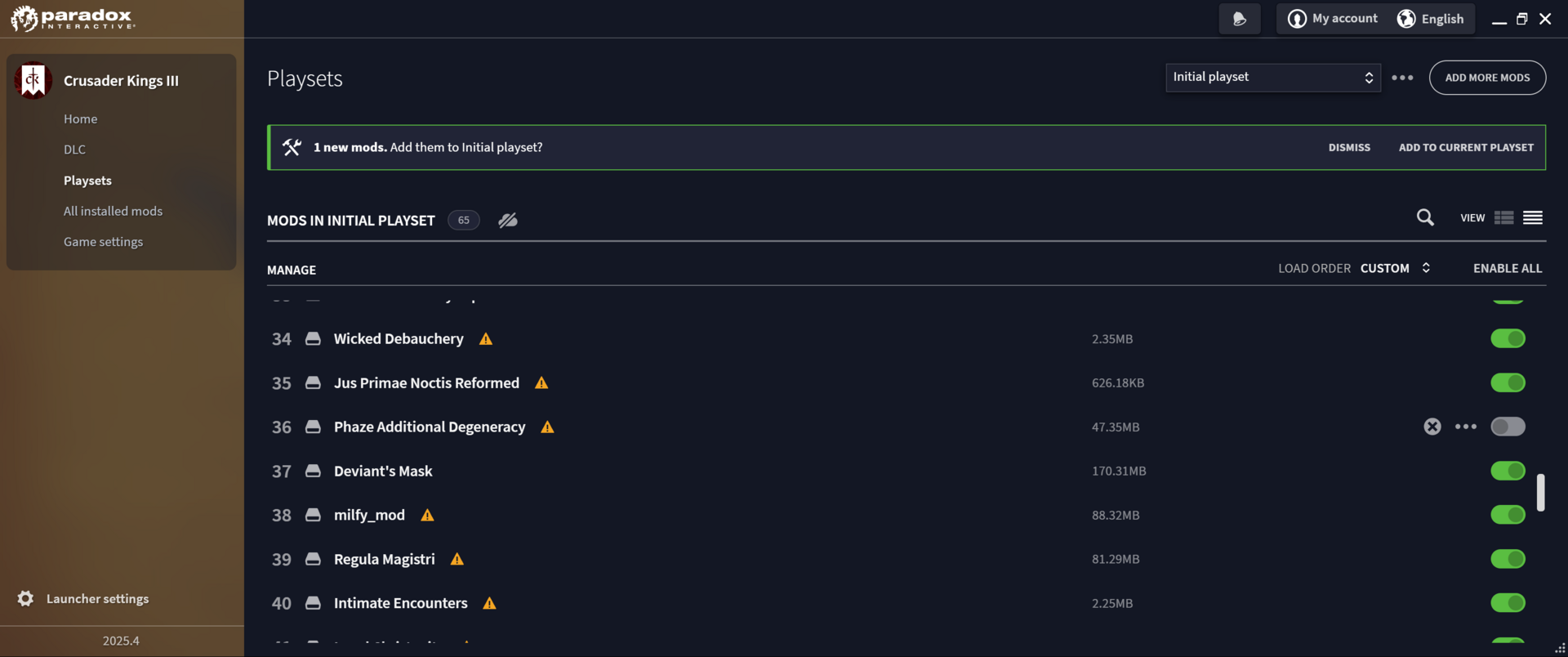This screenshot has height=657, width=1568.
Task: Open more options for Phaze Additional Degeneracy
Action: 1466,427
